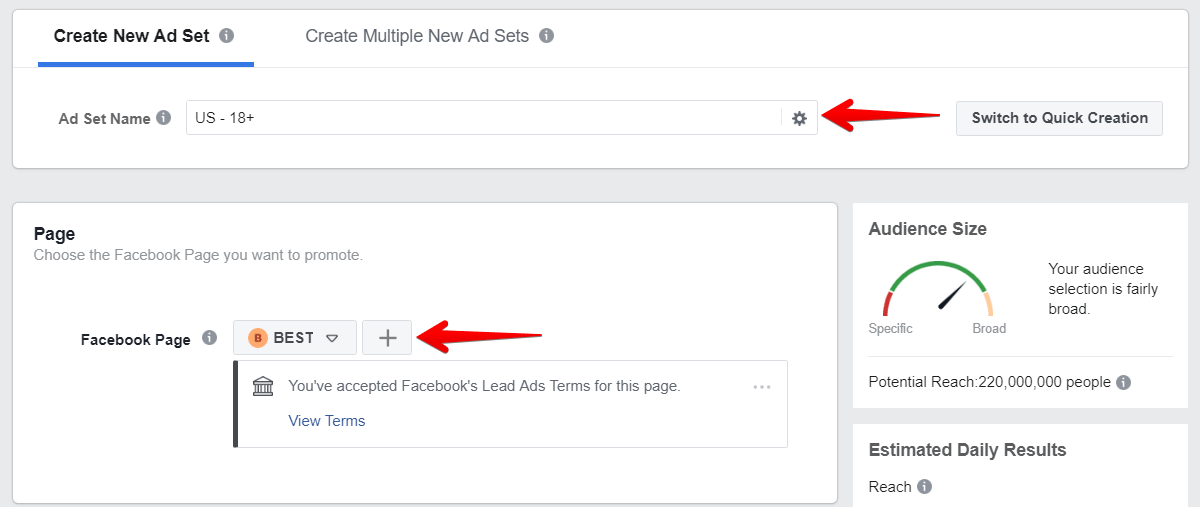1200x507 pixels.
Task: Open the View Terms link
Action: [327, 421]
